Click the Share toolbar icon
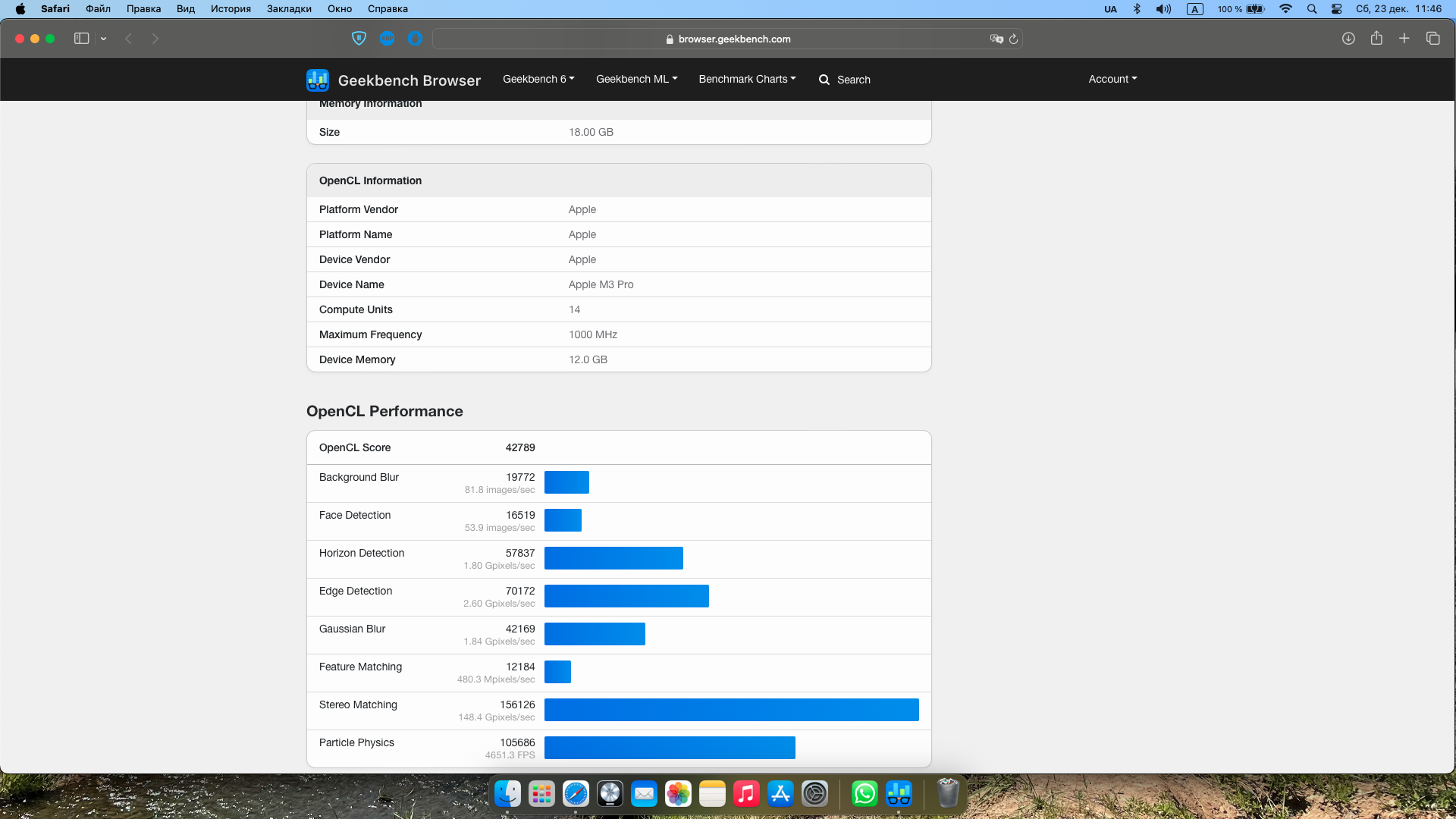1456x819 pixels. 1376,39
